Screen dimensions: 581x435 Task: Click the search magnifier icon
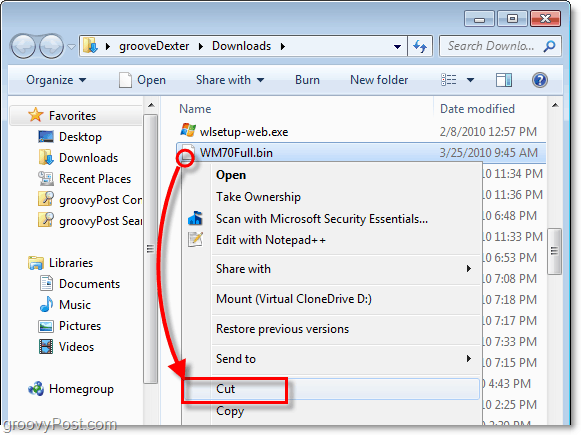[x=550, y=46]
